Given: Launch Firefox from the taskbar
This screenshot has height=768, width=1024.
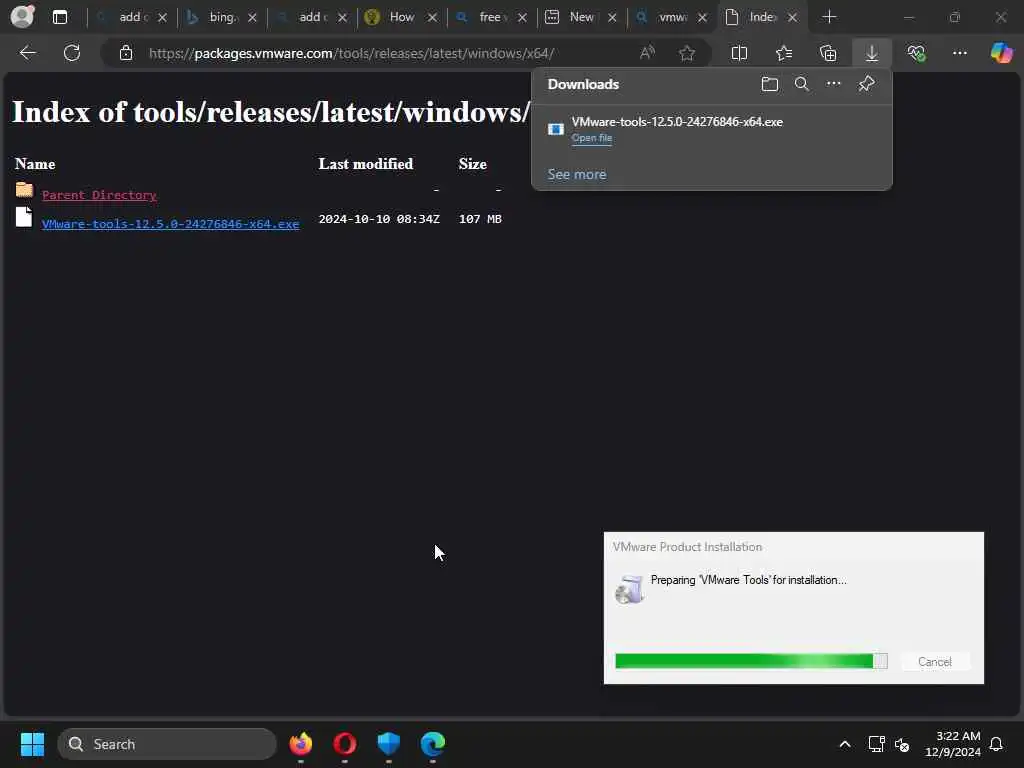Looking at the screenshot, I should coord(300,744).
